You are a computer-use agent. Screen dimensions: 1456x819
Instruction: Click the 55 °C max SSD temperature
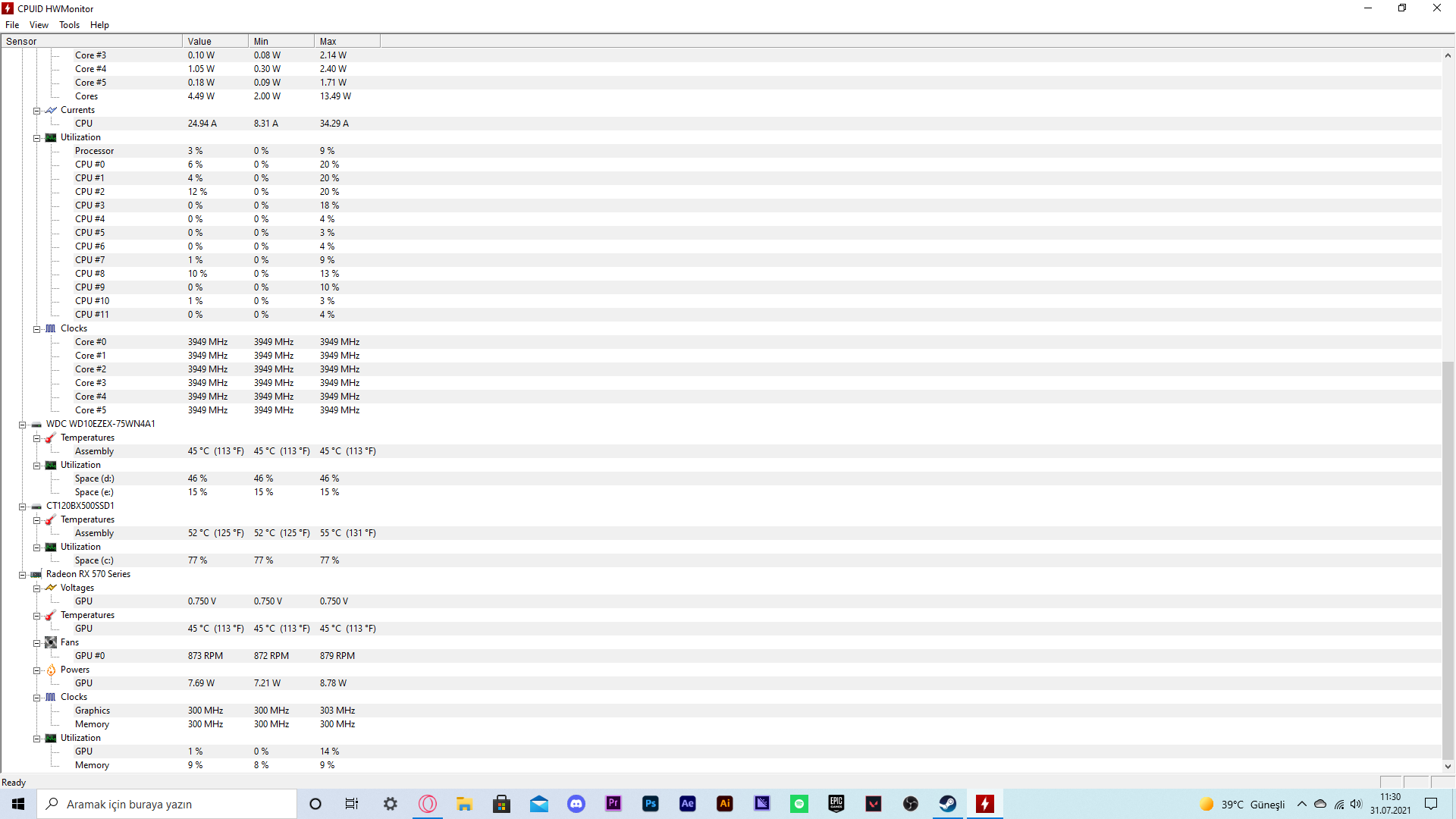click(x=347, y=533)
